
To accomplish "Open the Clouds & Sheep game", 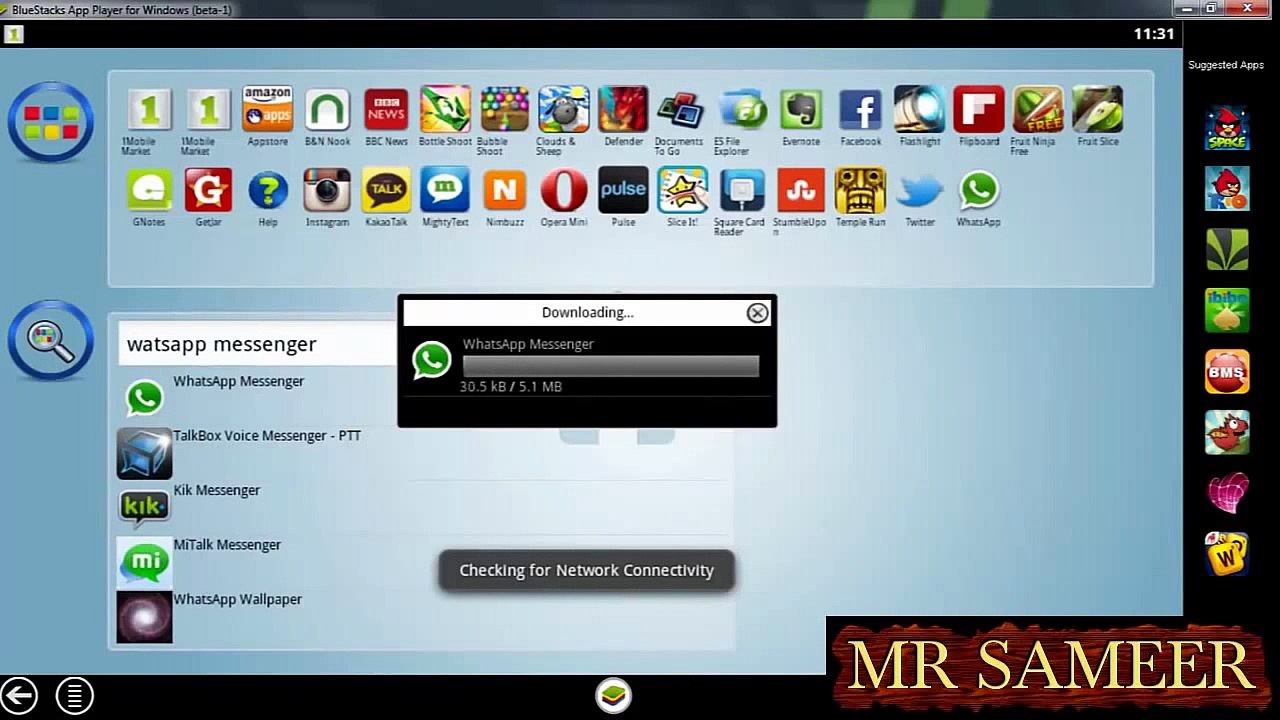I will click(x=564, y=109).
